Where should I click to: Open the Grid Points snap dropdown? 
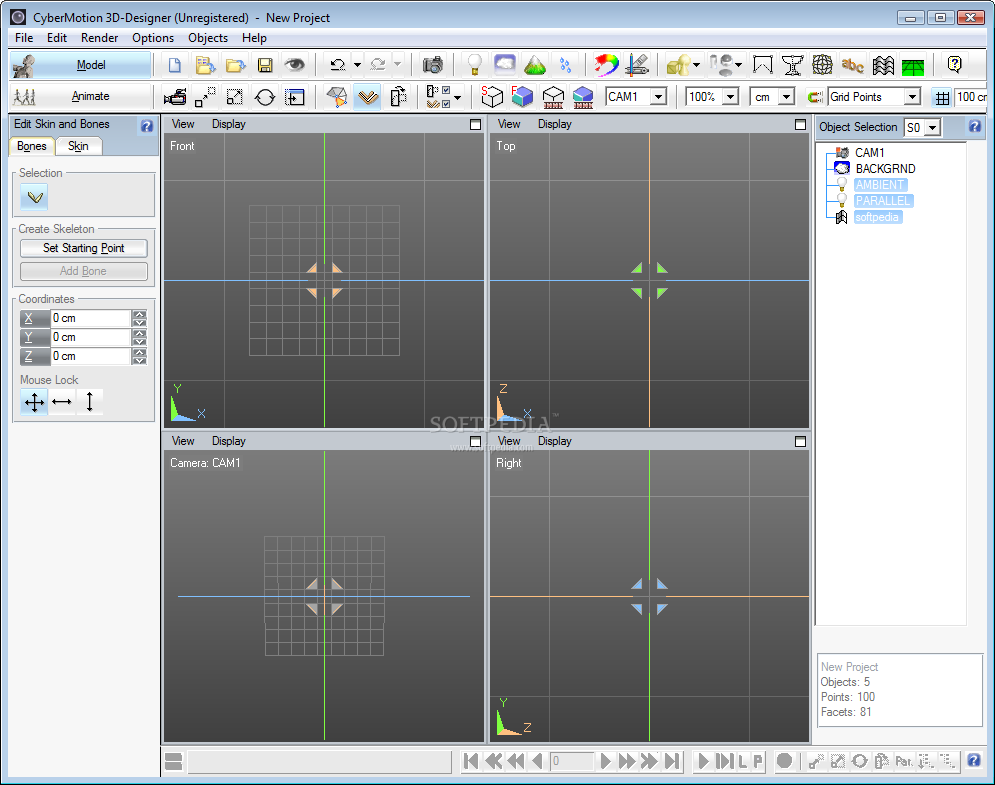click(913, 97)
